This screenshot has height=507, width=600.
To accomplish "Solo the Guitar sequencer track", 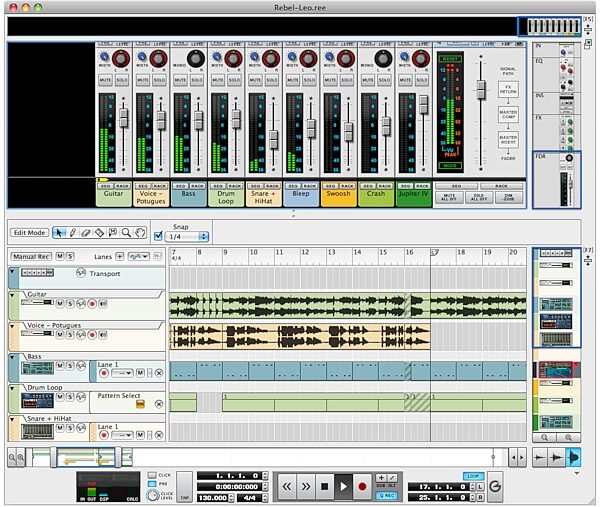I will (x=70, y=304).
